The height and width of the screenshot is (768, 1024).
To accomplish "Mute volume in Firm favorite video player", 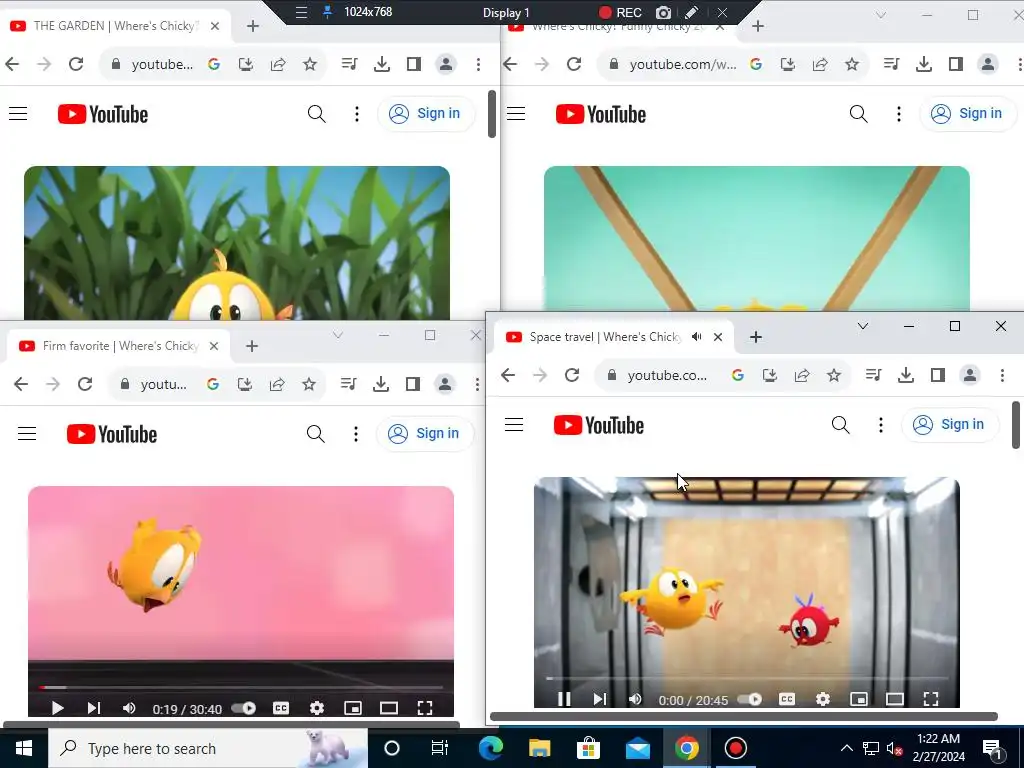I will [129, 708].
